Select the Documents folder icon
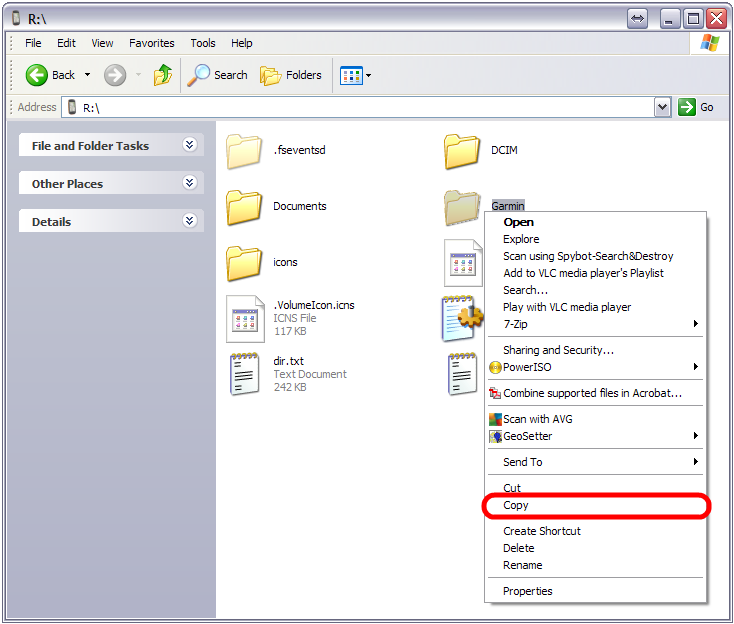The image size is (734, 624). [x=244, y=207]
